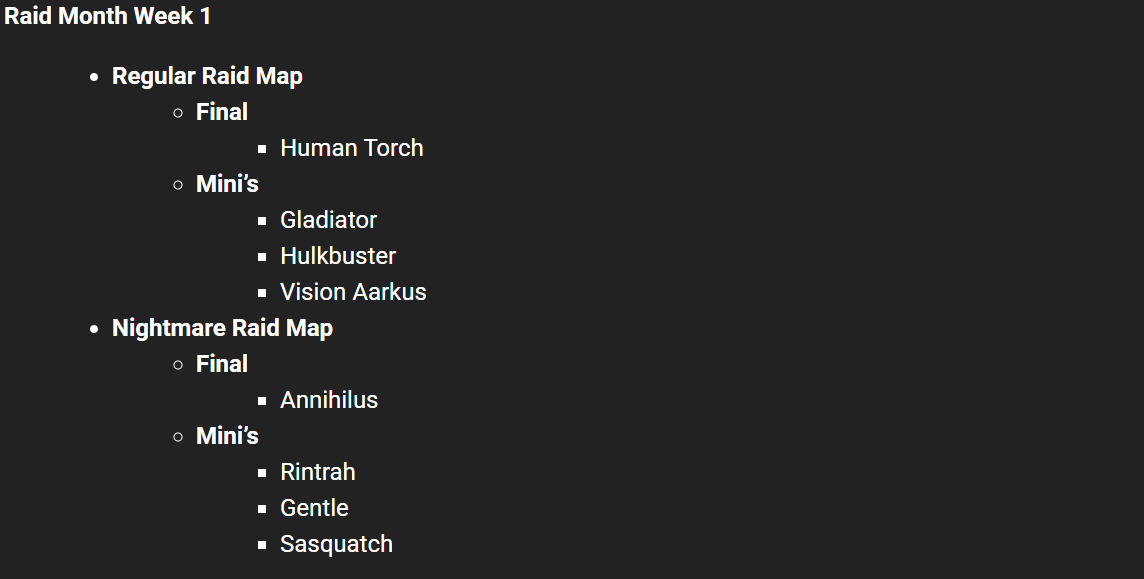Screen dimensions: 1144x579
Task: Select Mini's heading under Nightmare Raid Map
Action: (228, 436)
